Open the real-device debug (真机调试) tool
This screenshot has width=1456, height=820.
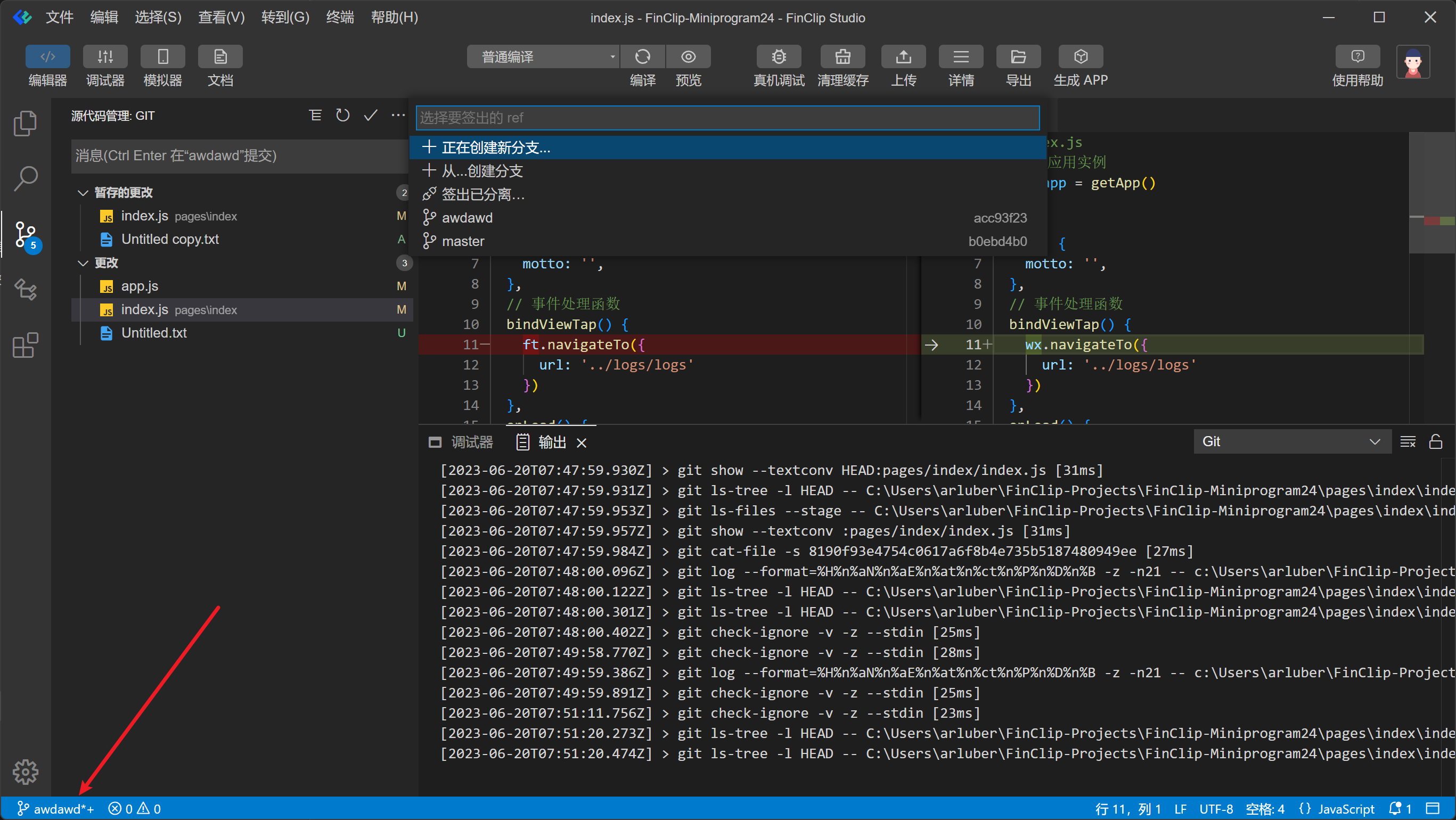pos(778,56)
